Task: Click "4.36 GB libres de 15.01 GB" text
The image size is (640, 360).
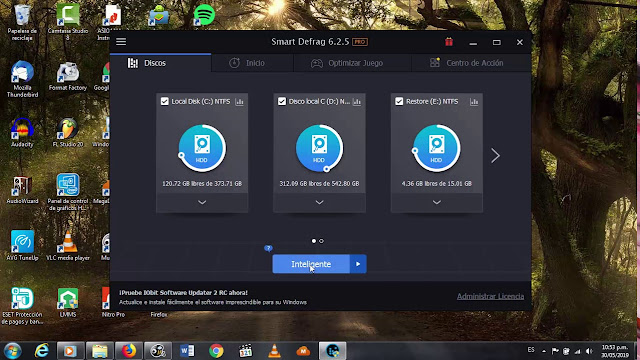Action: click(436, 184)
